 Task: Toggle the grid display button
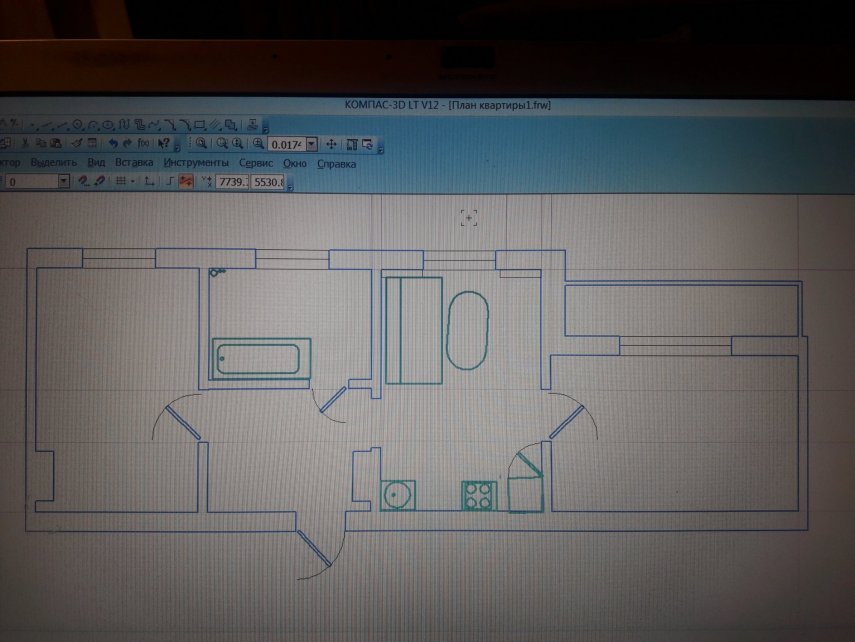[x=121, y=181]
